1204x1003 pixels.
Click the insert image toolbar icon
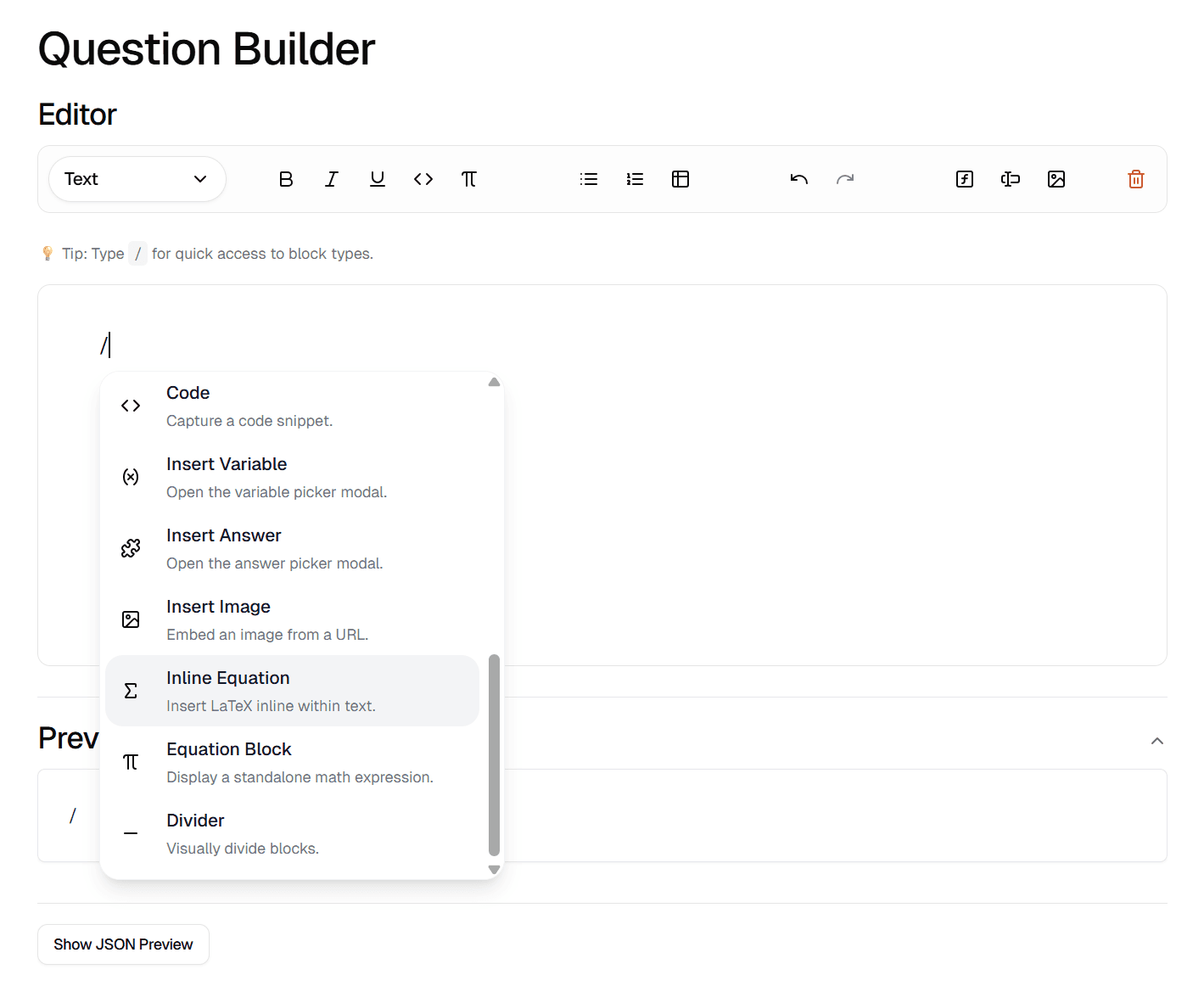tap(1056, 179)
